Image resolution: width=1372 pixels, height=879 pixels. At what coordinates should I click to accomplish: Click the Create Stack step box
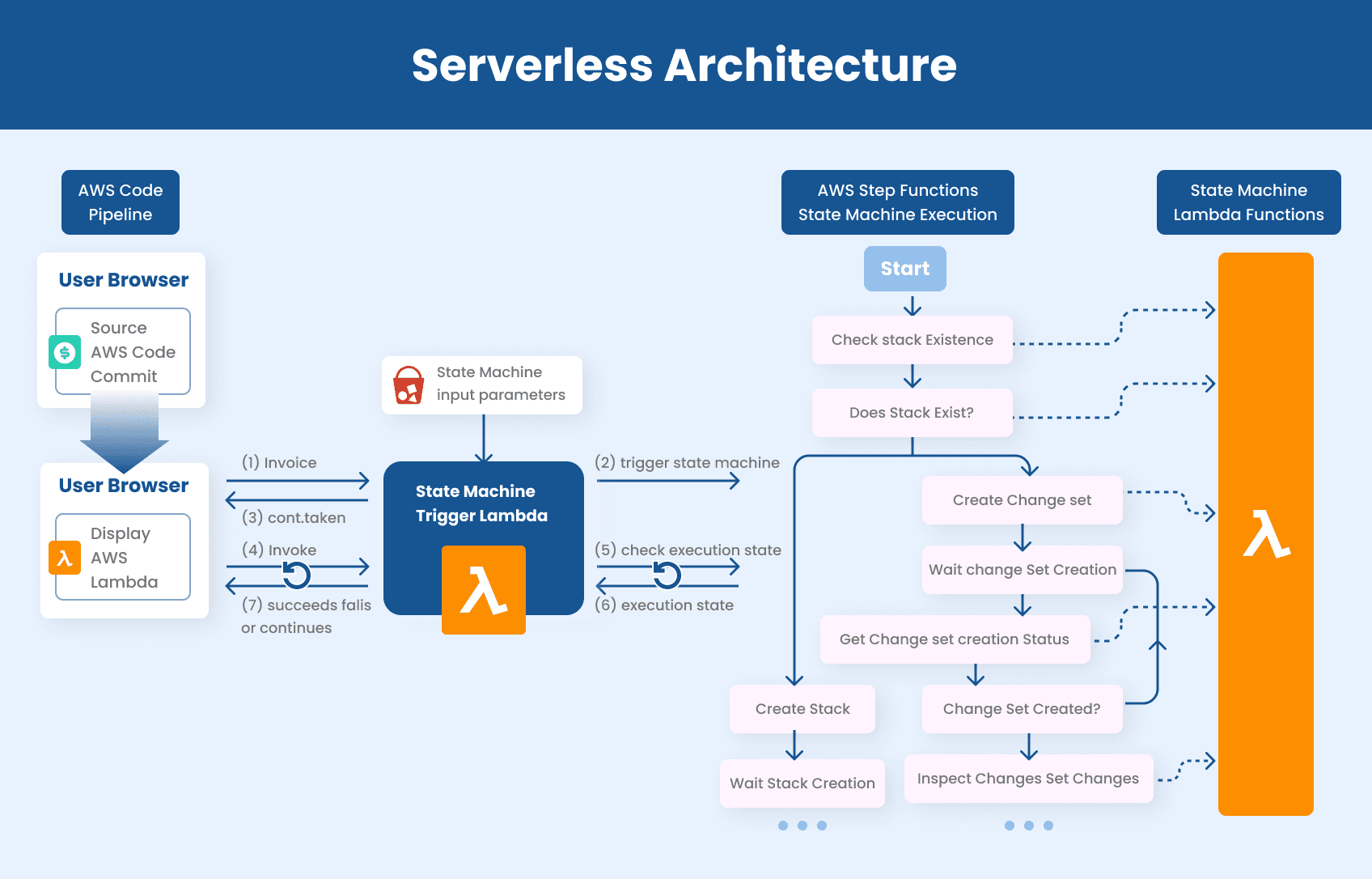[x=802, y=709]
